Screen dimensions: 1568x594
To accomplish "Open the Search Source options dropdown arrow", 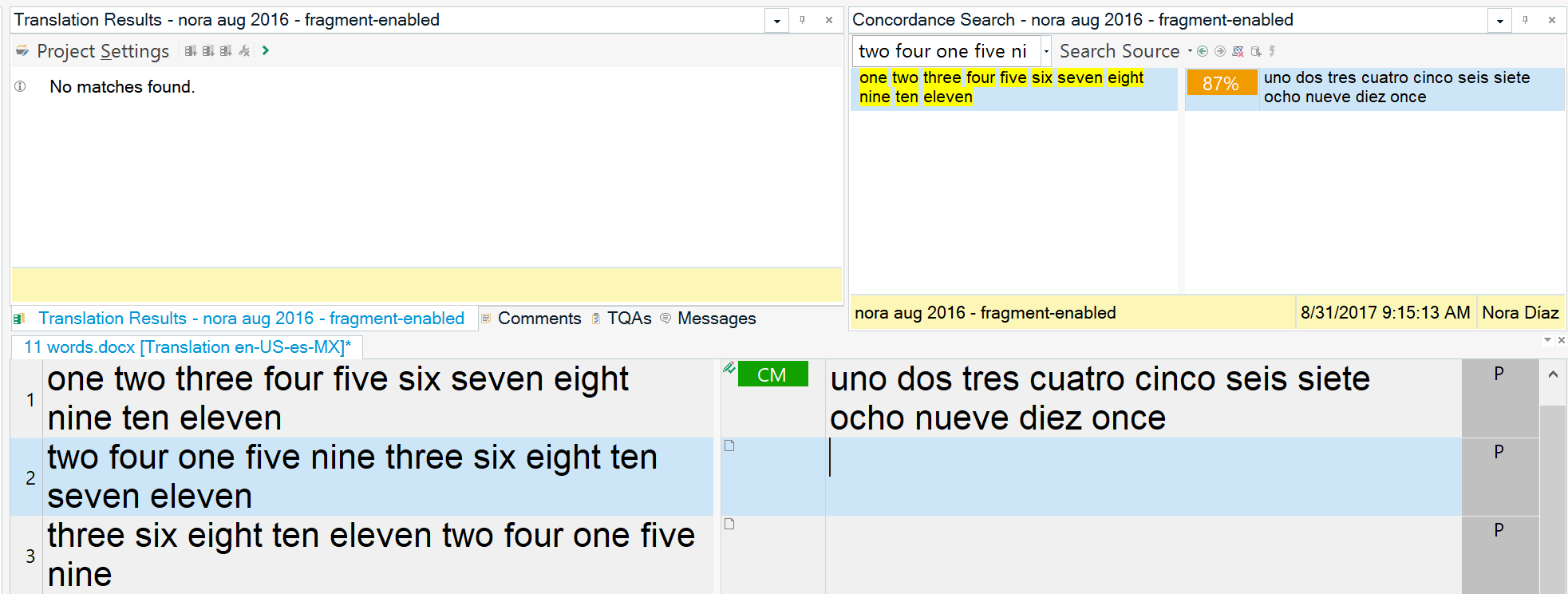I will [1190, 51].
